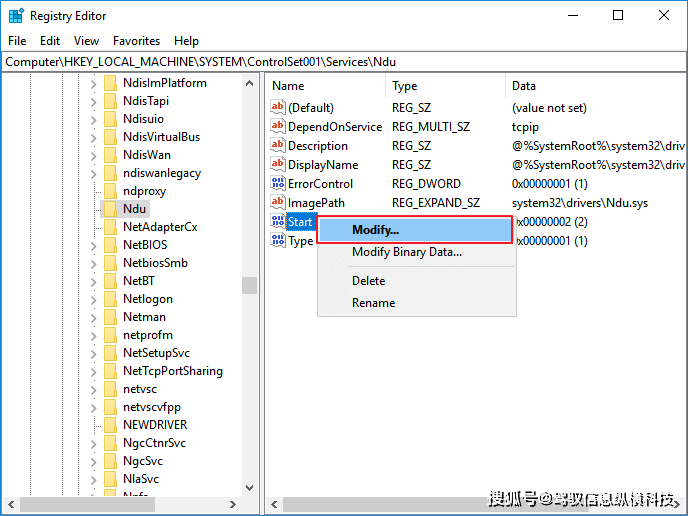Choose Rename from the context menu
This screenshot has width=688, height=516.
(373, 303)
